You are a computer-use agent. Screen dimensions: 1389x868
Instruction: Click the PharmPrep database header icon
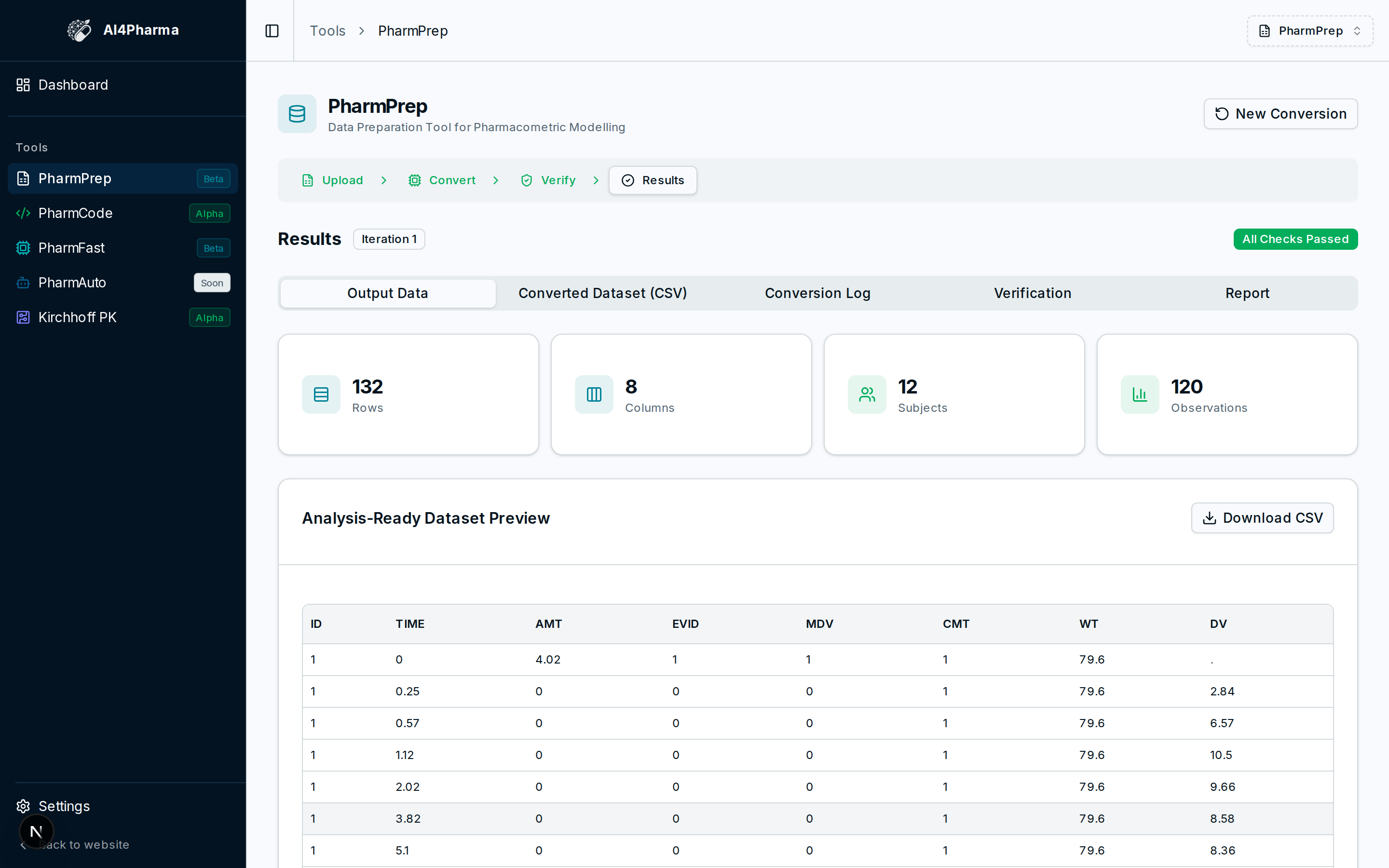[297, 114]
